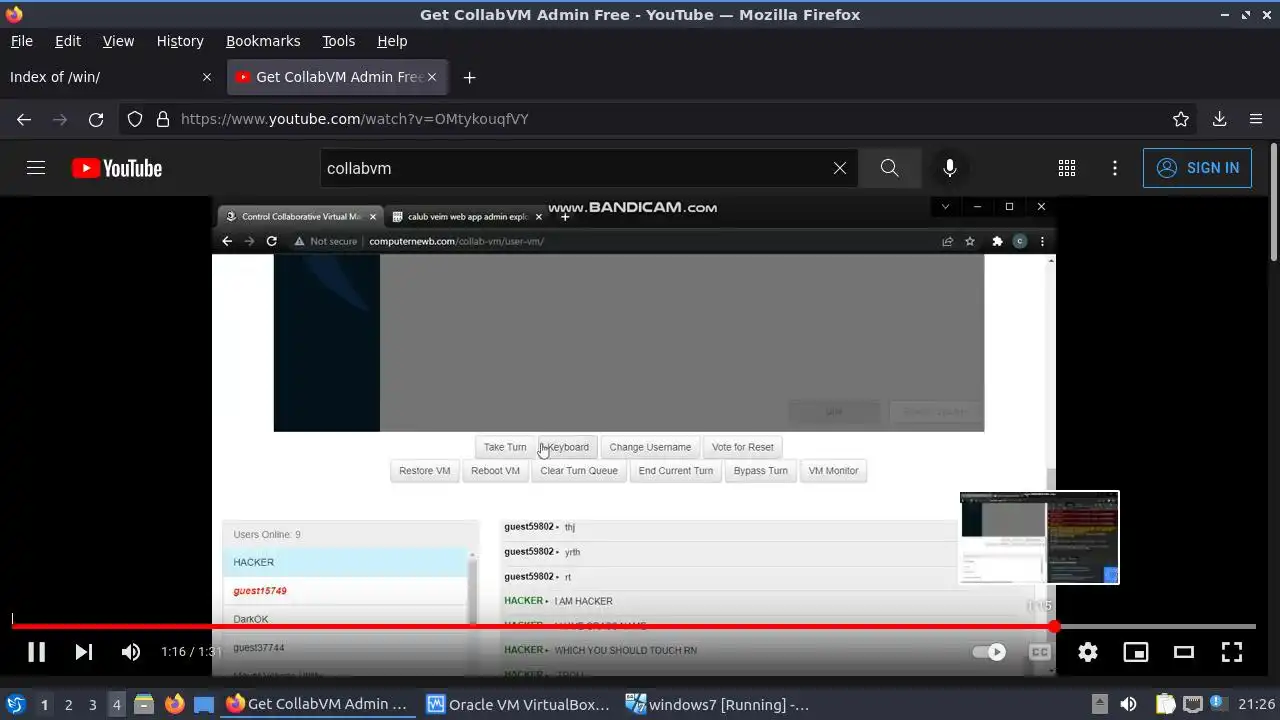Click the search magnifier button

889,168
